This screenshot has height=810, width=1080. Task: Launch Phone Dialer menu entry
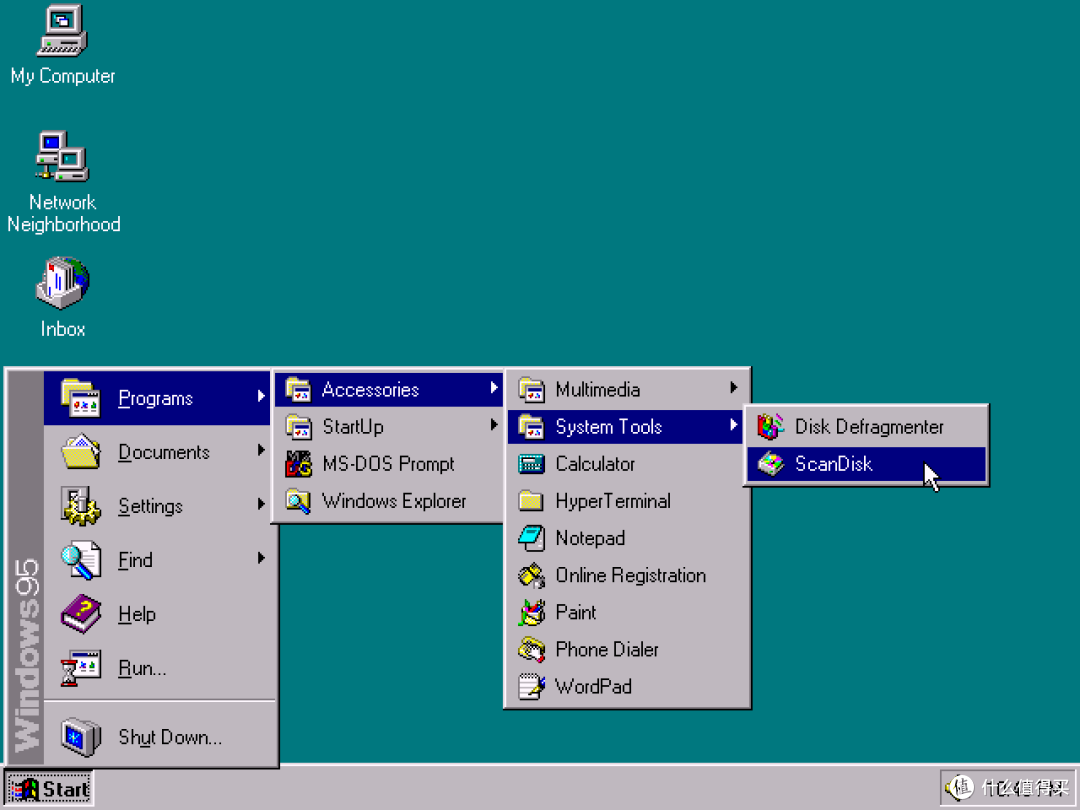[x=627, y=650]
